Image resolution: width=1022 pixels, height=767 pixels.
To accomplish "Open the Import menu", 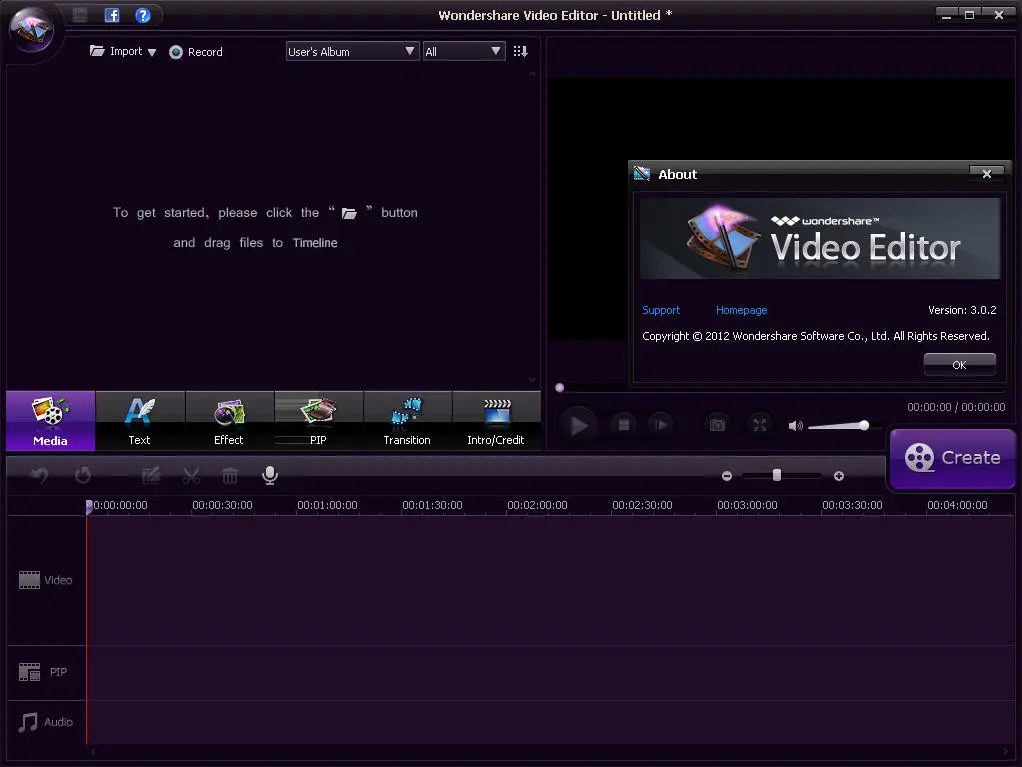I will coord(123,51).
